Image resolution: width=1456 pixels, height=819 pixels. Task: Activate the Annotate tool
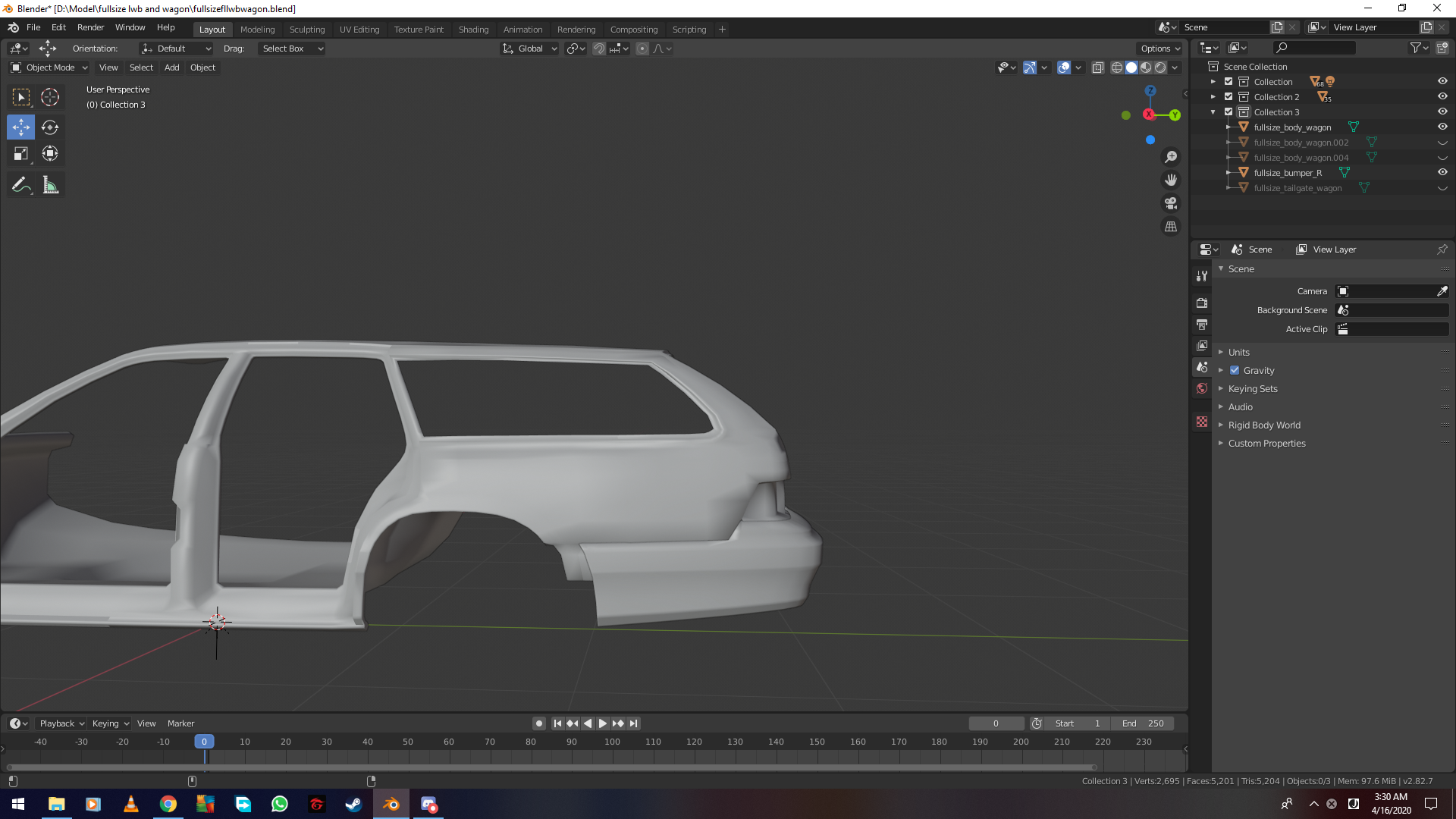click(x=21, y=186)
